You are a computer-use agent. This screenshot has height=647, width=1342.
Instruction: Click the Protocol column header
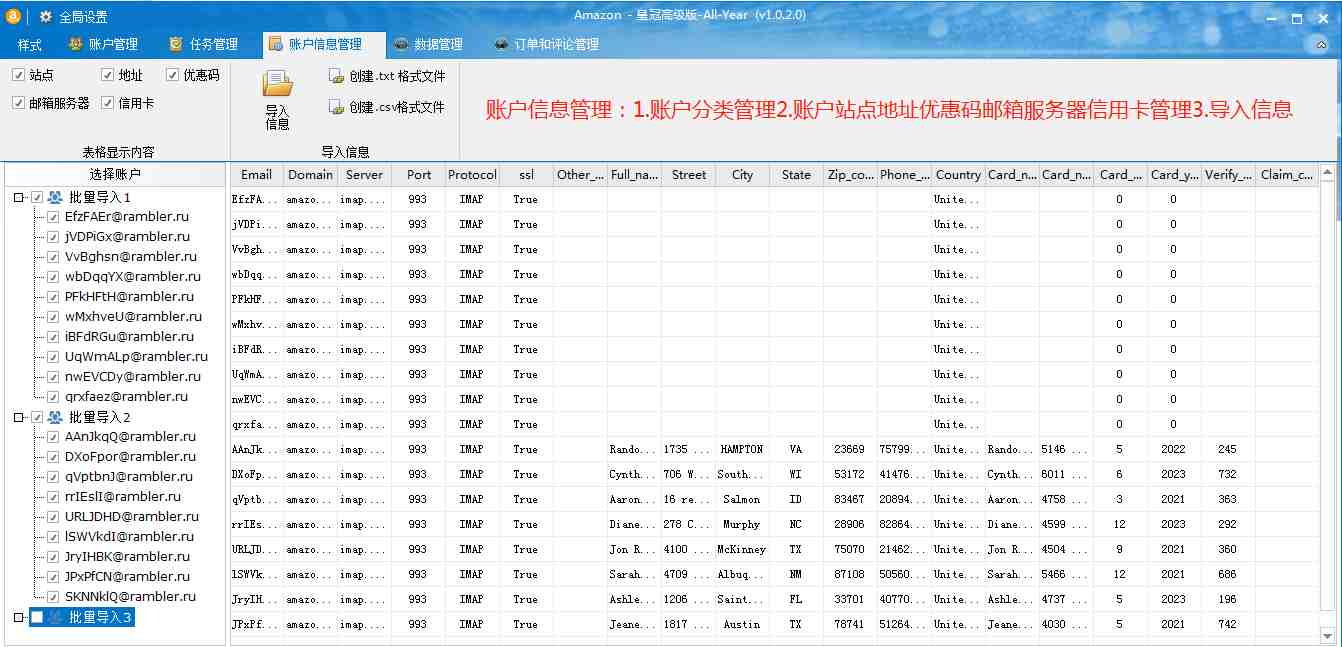[472, 174]
